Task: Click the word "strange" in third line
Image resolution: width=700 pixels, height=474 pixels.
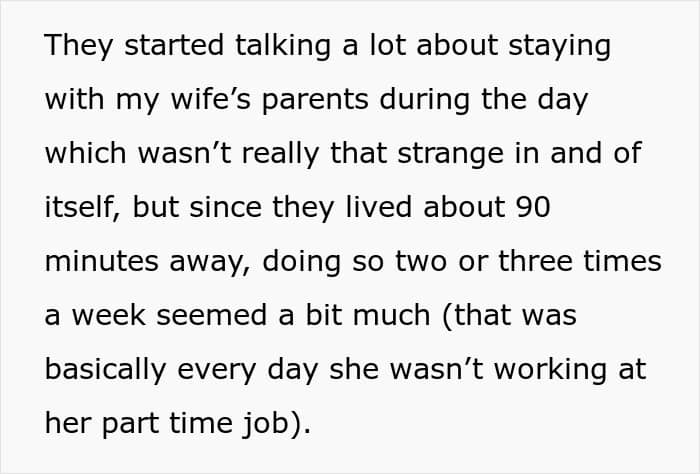Action: point(450,154)
